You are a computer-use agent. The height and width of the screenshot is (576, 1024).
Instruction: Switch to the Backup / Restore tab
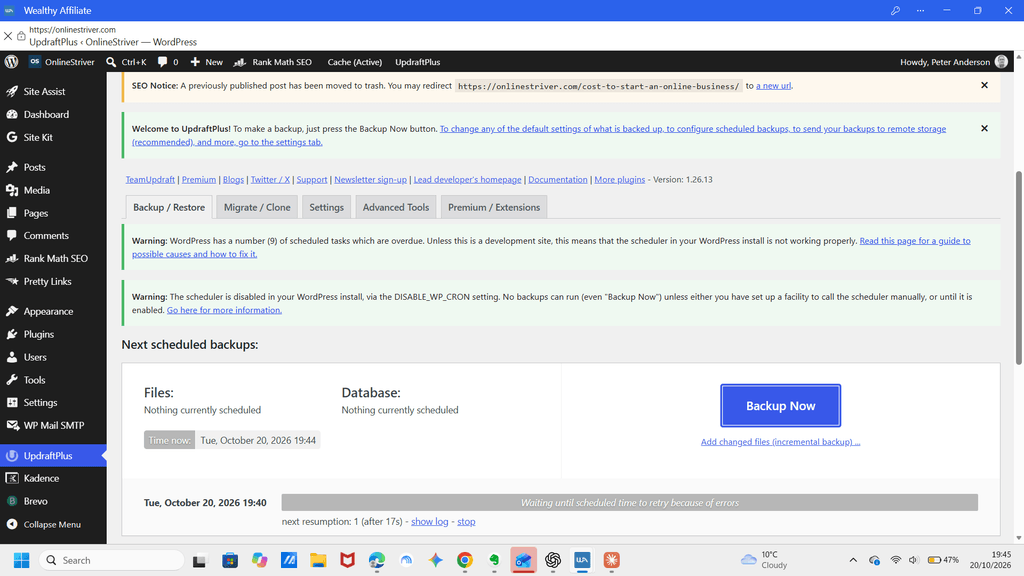pos(168,207)
